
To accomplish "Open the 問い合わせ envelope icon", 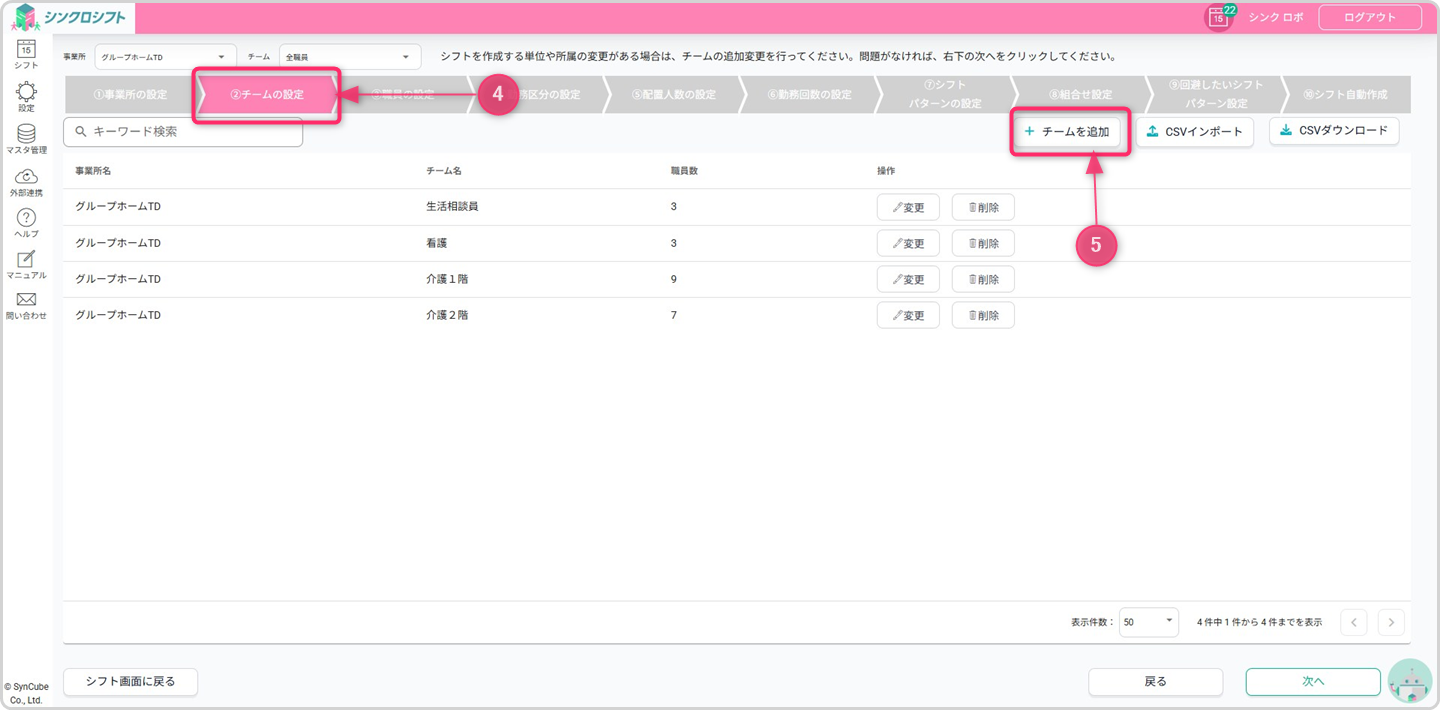I will pyautogui.click(x=26, y=301).
